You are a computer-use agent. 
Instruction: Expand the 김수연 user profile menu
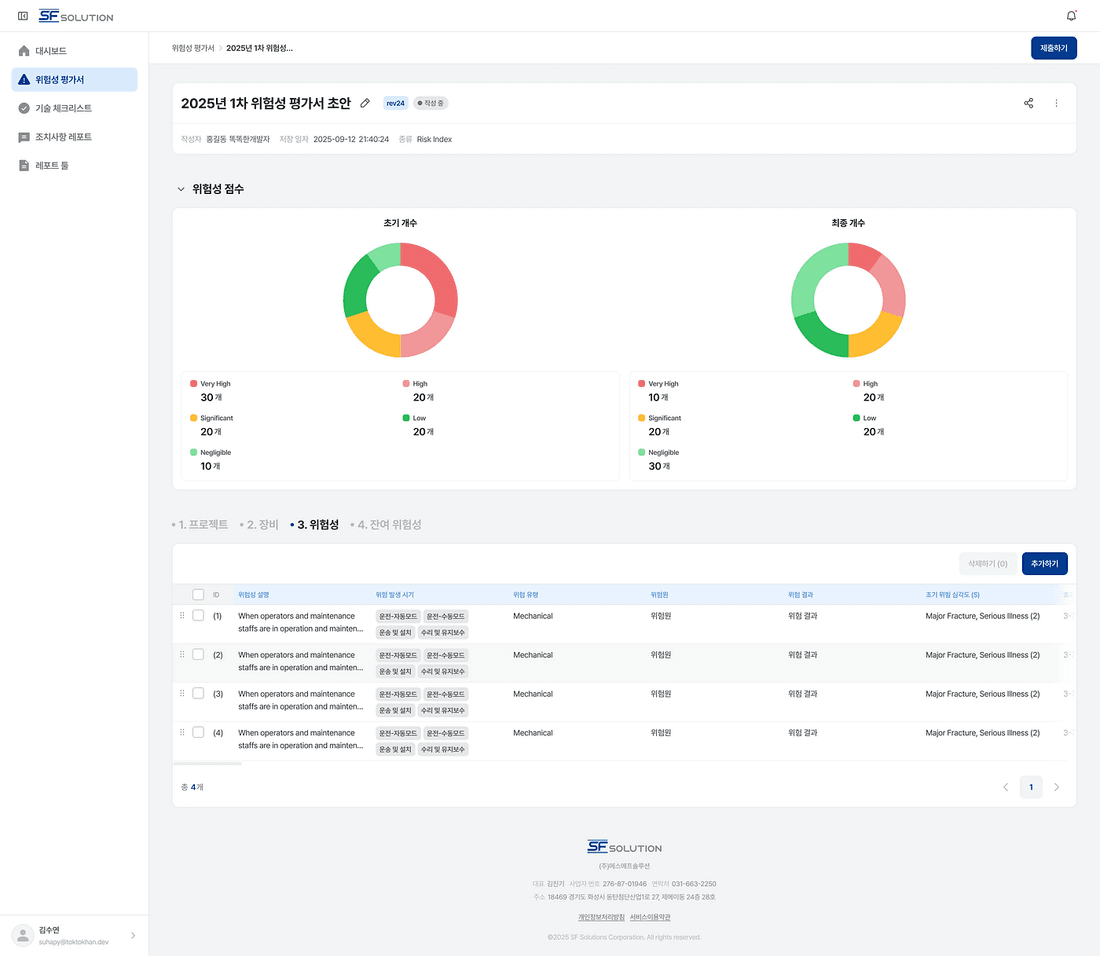[133, 935]
